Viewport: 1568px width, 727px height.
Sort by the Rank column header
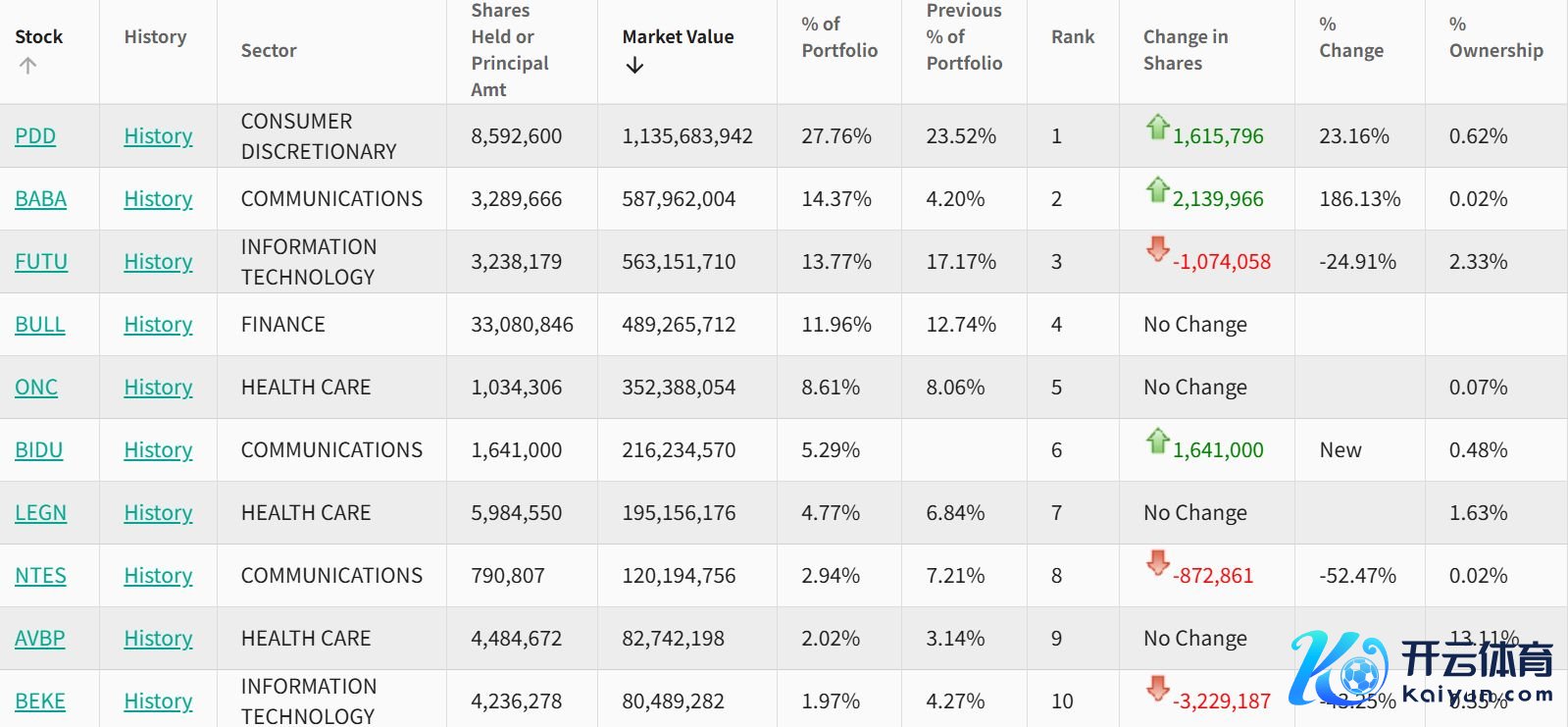[1072, 37]
